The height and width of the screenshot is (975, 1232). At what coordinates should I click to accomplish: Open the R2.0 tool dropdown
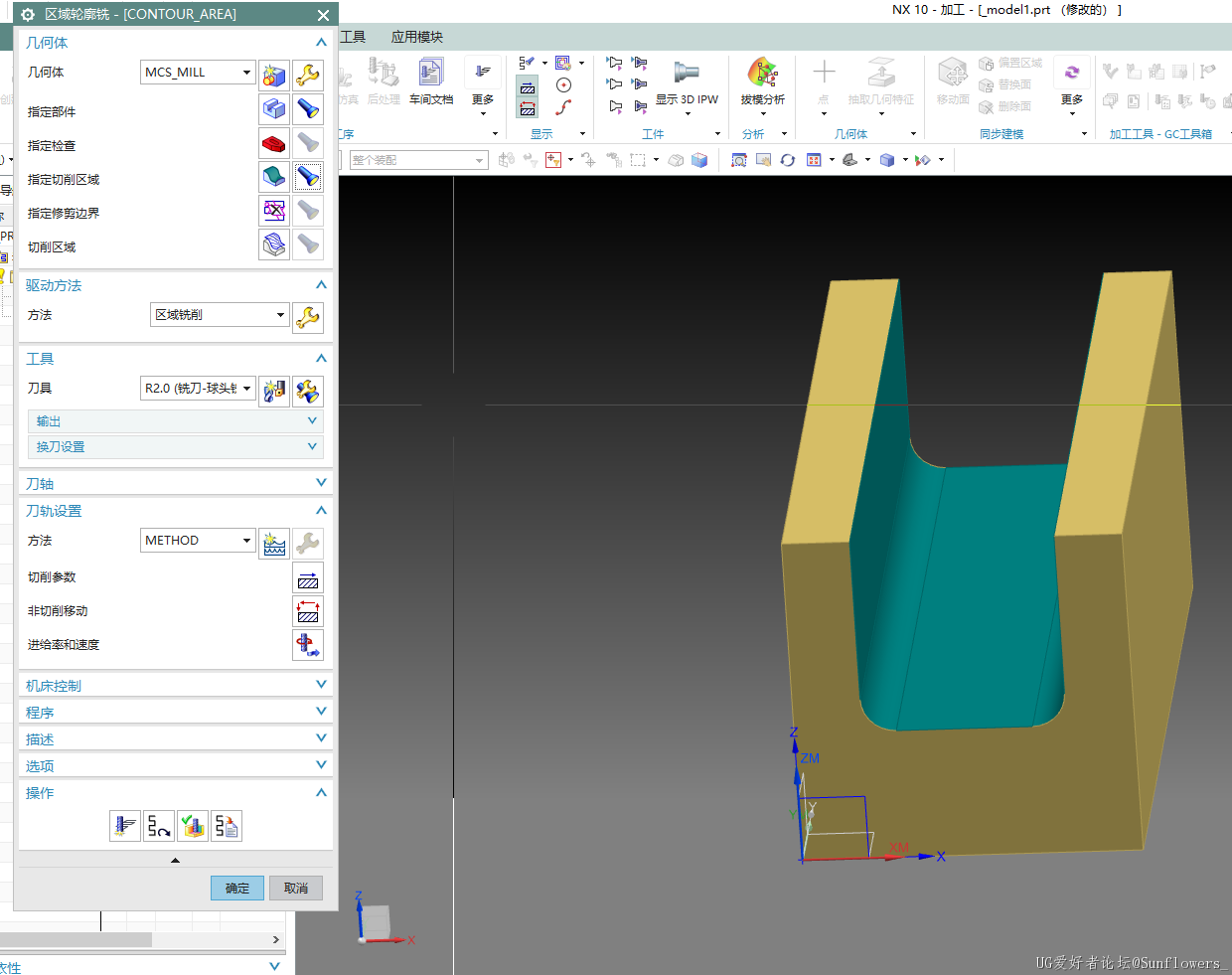[x=198, y=389]
